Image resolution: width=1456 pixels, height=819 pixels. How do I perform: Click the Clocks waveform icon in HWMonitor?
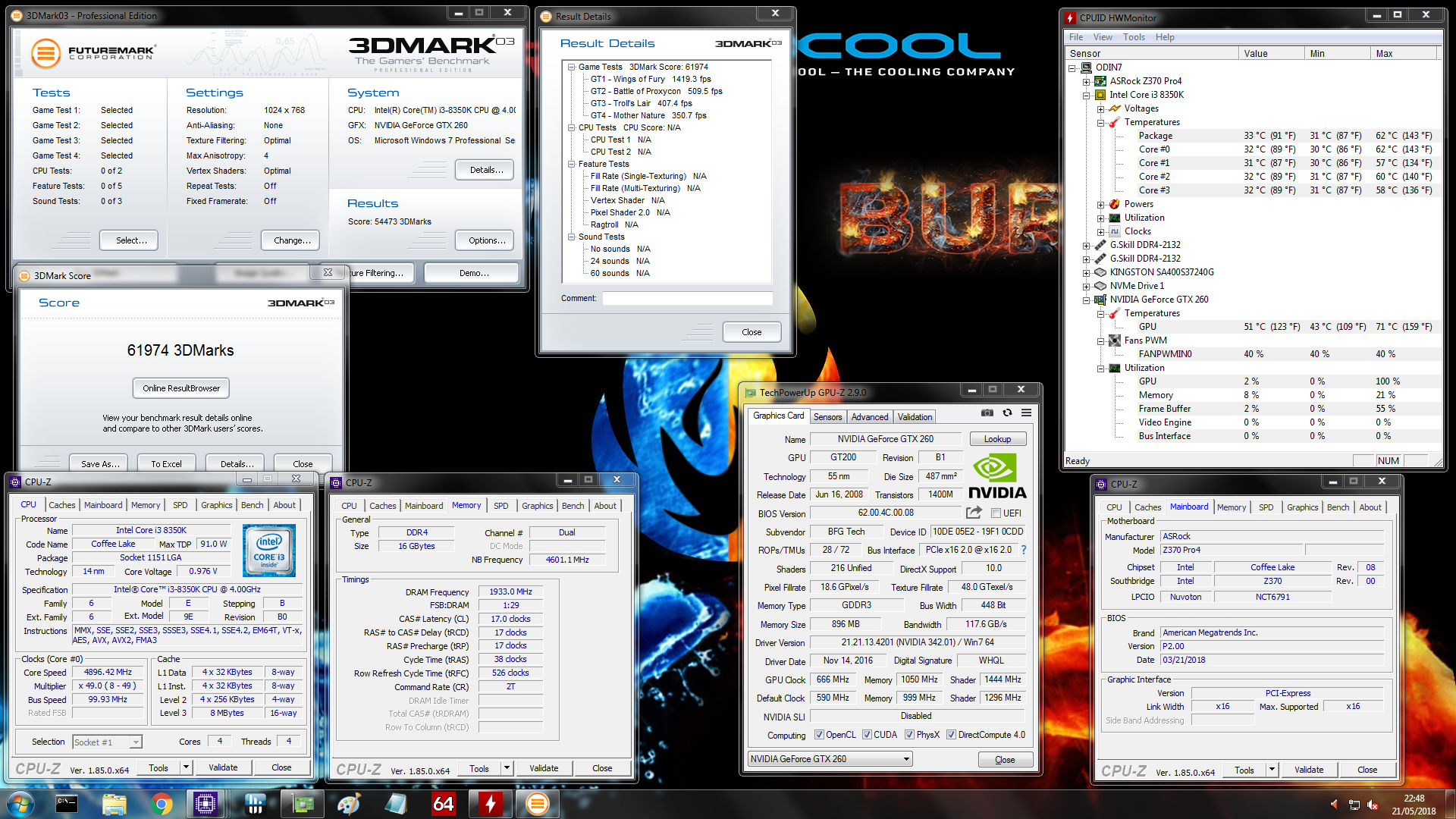[1115, 231]
